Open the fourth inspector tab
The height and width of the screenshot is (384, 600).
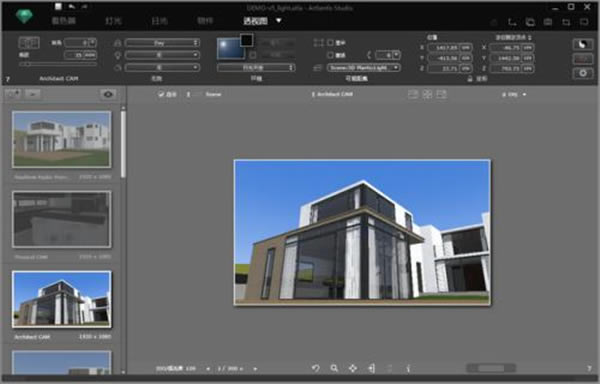[x=205, y=21]
